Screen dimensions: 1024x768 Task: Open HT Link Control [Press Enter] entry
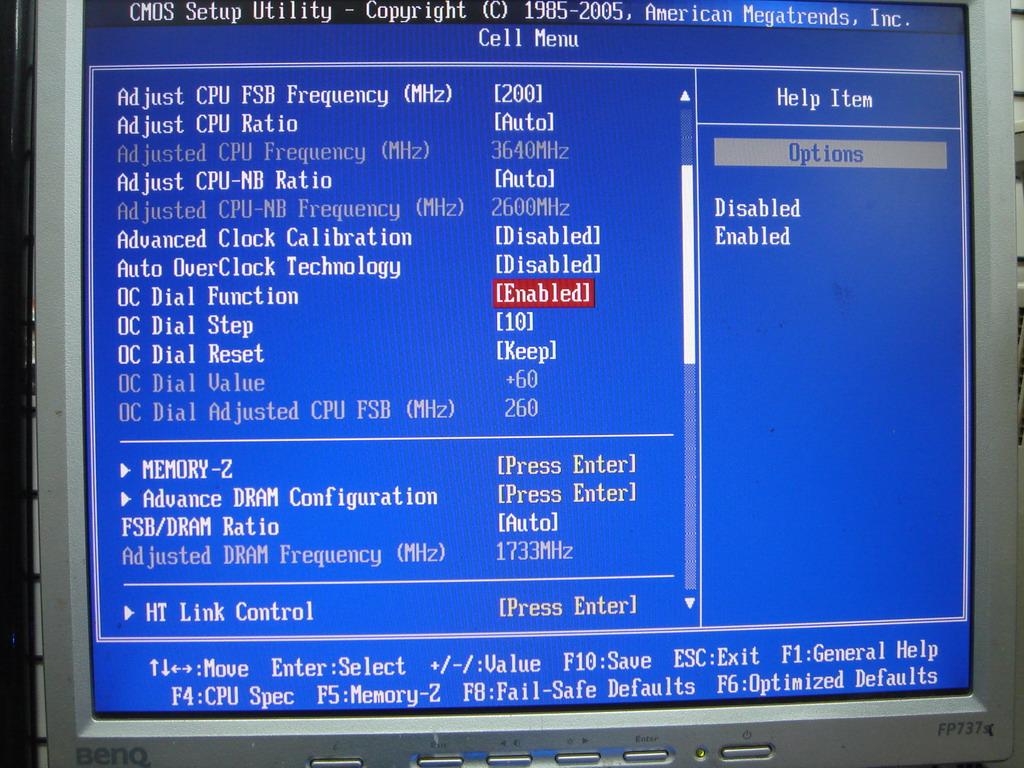568,607
